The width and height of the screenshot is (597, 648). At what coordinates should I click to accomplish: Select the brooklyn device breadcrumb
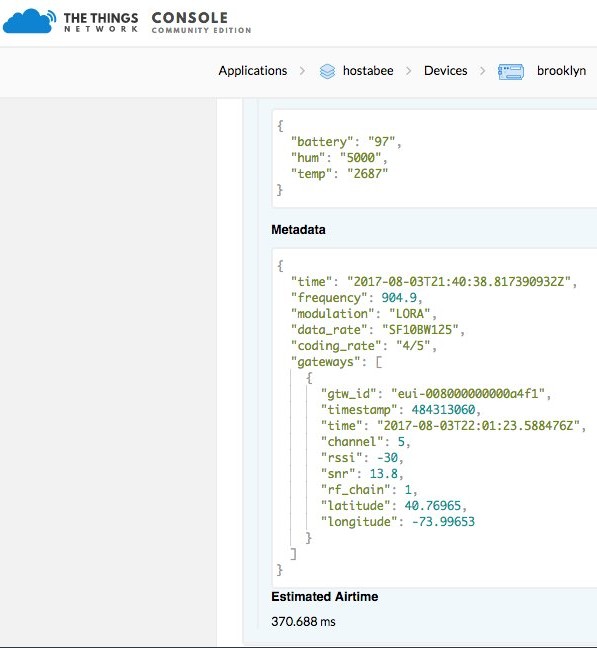point(561,71)
